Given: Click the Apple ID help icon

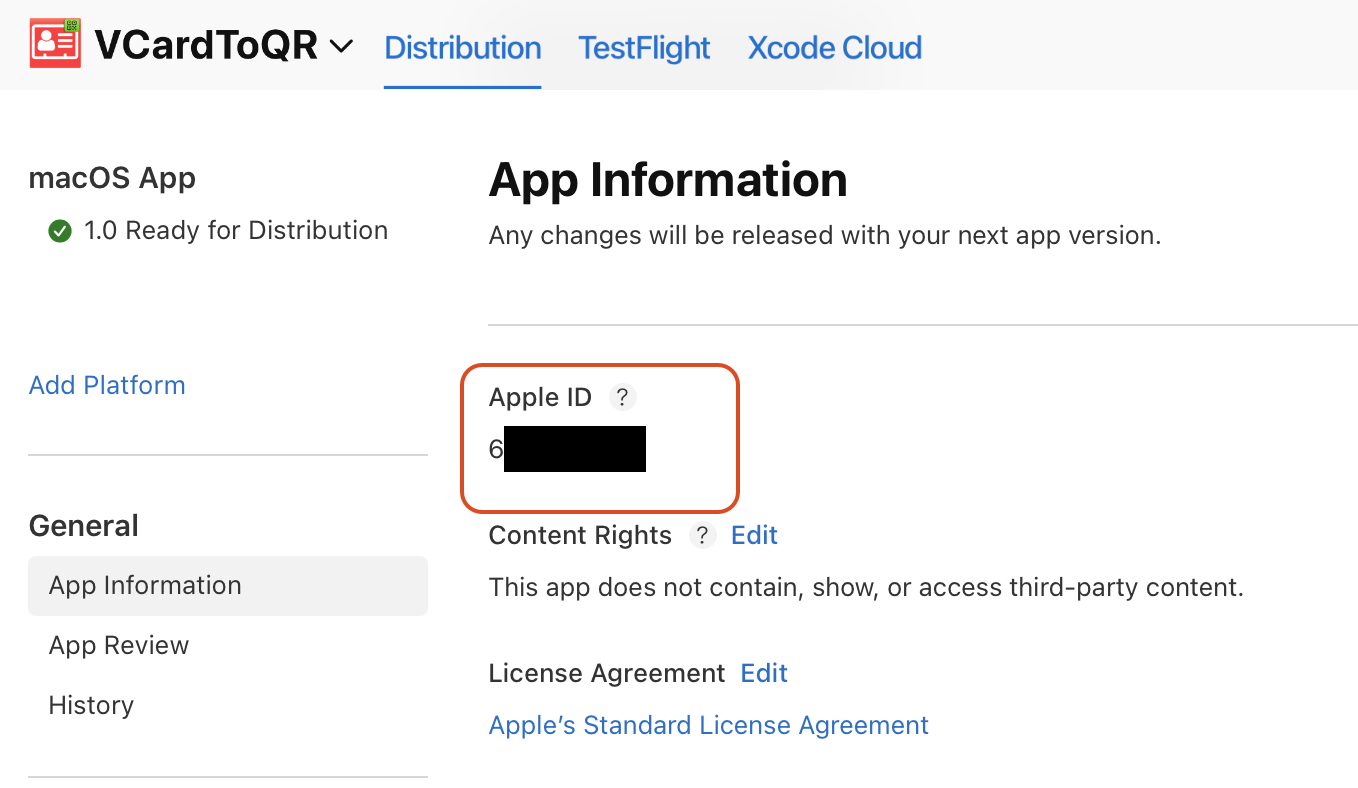Looking at the screenshot, I should (x=622, y=398).
